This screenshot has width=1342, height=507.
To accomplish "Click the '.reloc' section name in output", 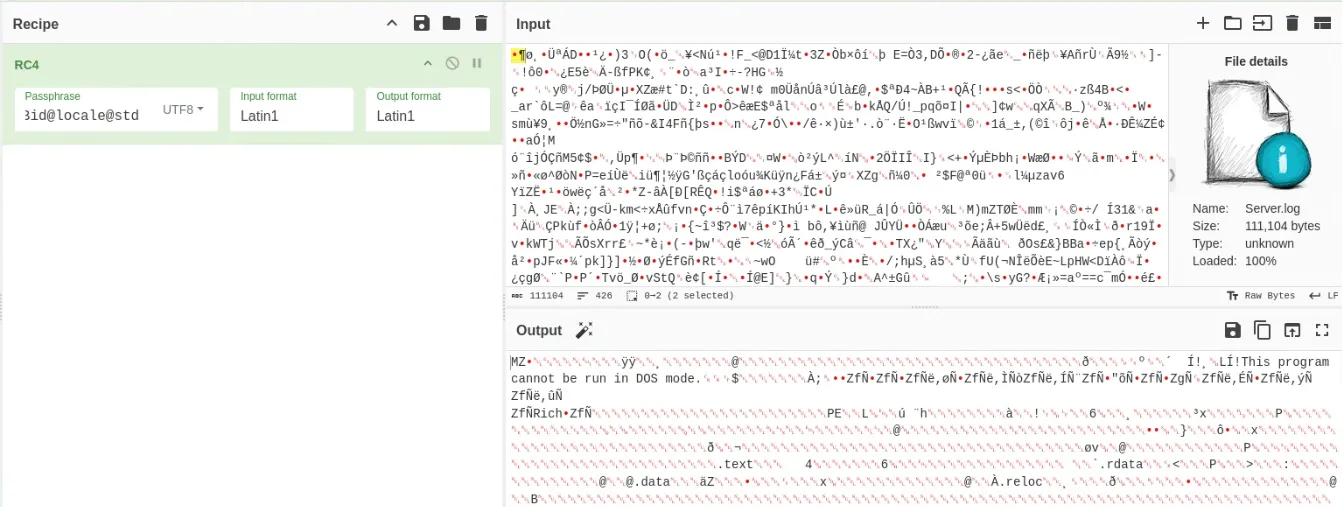I will (x=1021, y=482).
